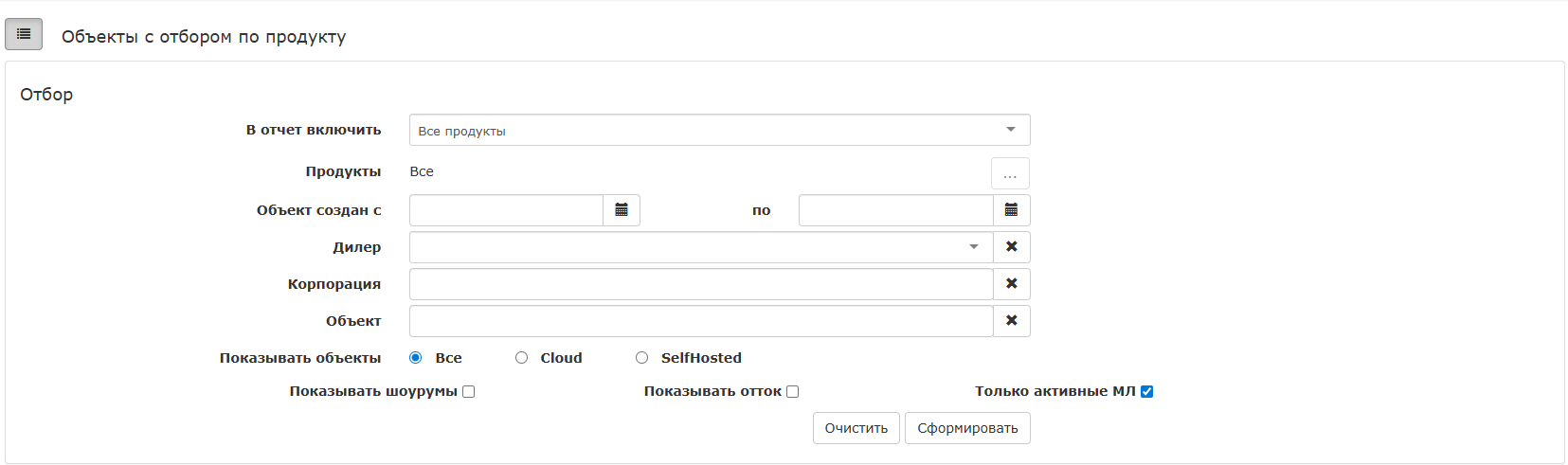1568x465 pixels.
Task: Click into the Объект text field
Action: [701, 321]
